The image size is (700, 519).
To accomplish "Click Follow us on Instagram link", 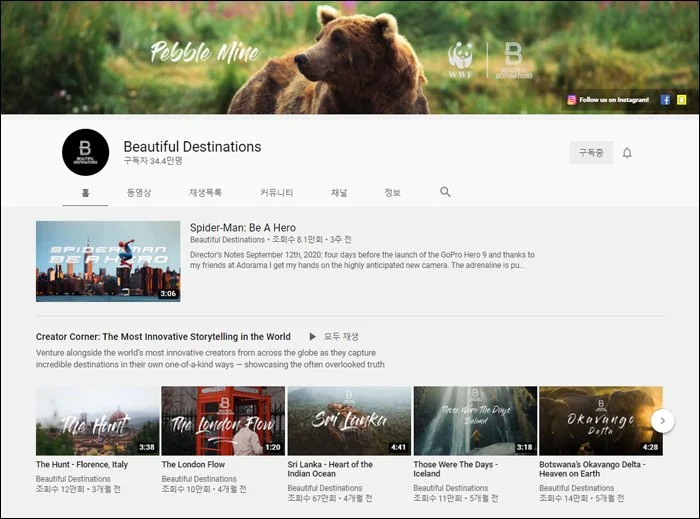I will [x=614, y=100].
